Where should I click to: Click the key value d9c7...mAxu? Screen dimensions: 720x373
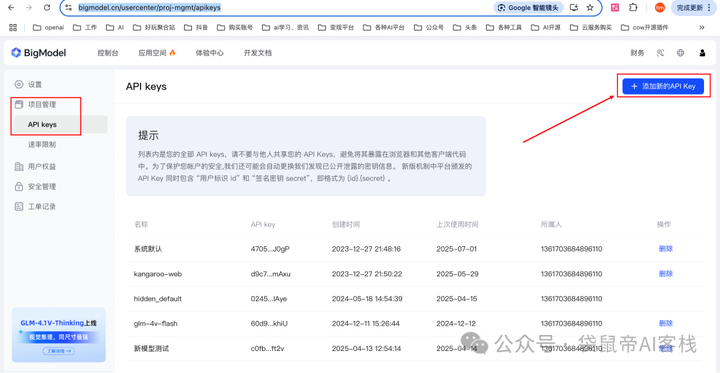(x=270, y=274)
